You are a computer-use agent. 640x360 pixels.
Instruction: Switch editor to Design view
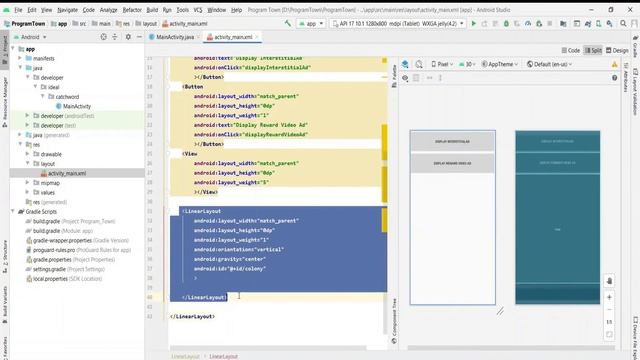pos(617,50)
